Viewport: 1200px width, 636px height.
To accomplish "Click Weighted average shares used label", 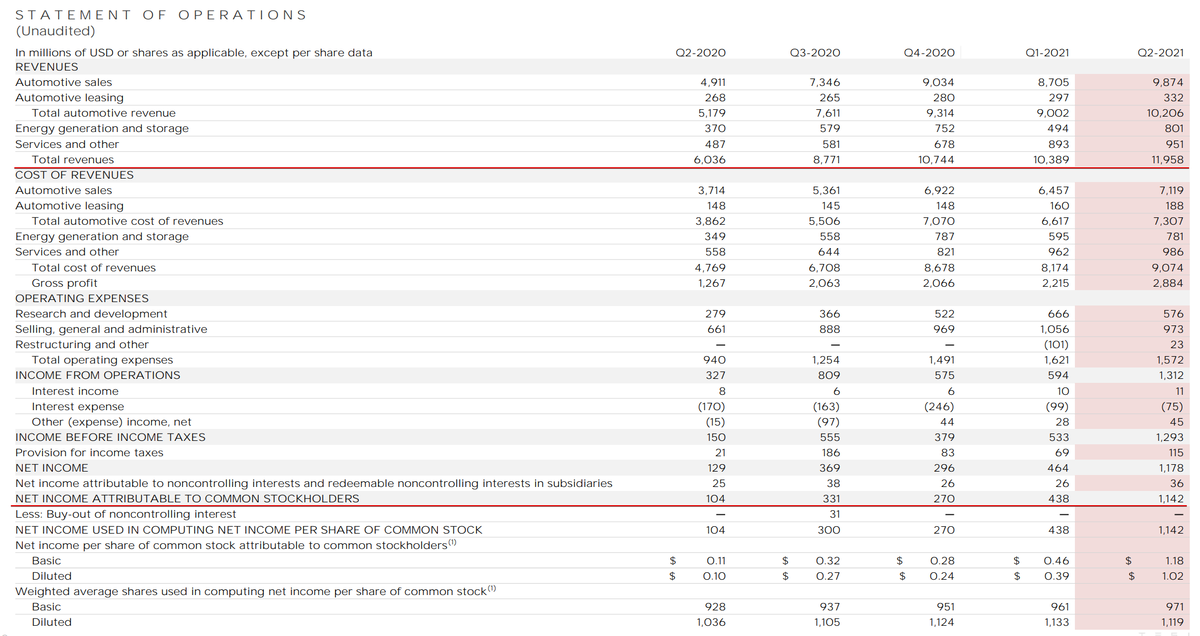I will point(255,591).
